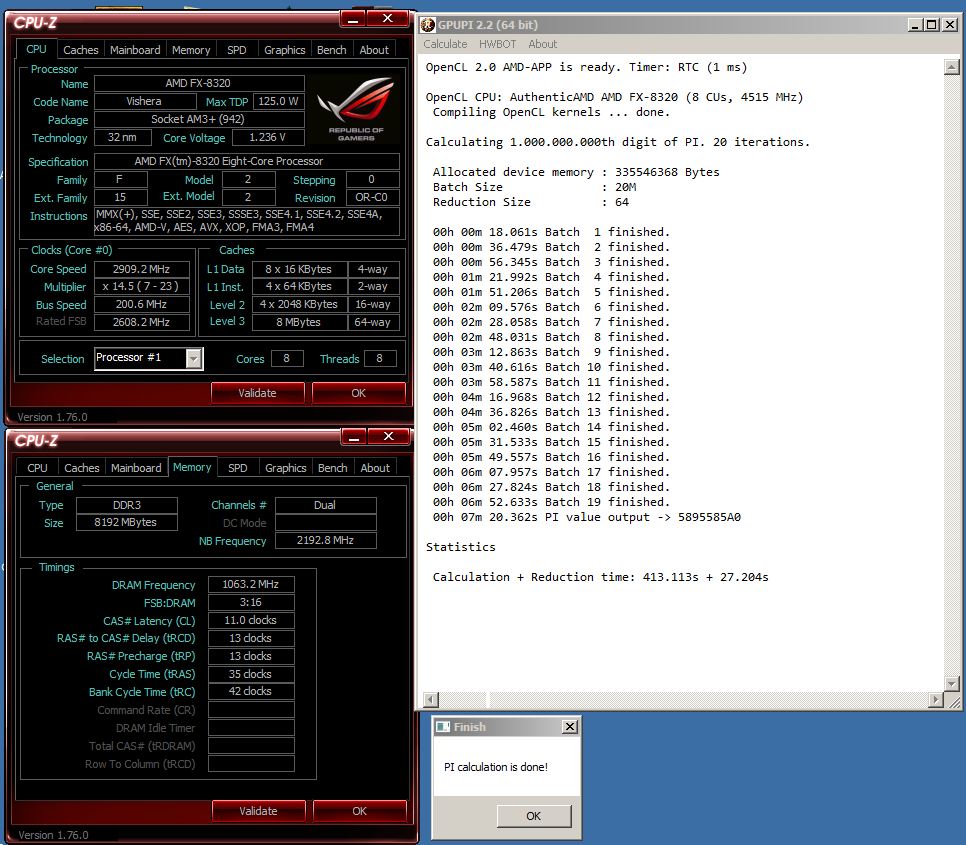Click the Rated FSB value 2608.2 MHz
Viewport: 966px width, 845px height.
(x=141, y=322)
